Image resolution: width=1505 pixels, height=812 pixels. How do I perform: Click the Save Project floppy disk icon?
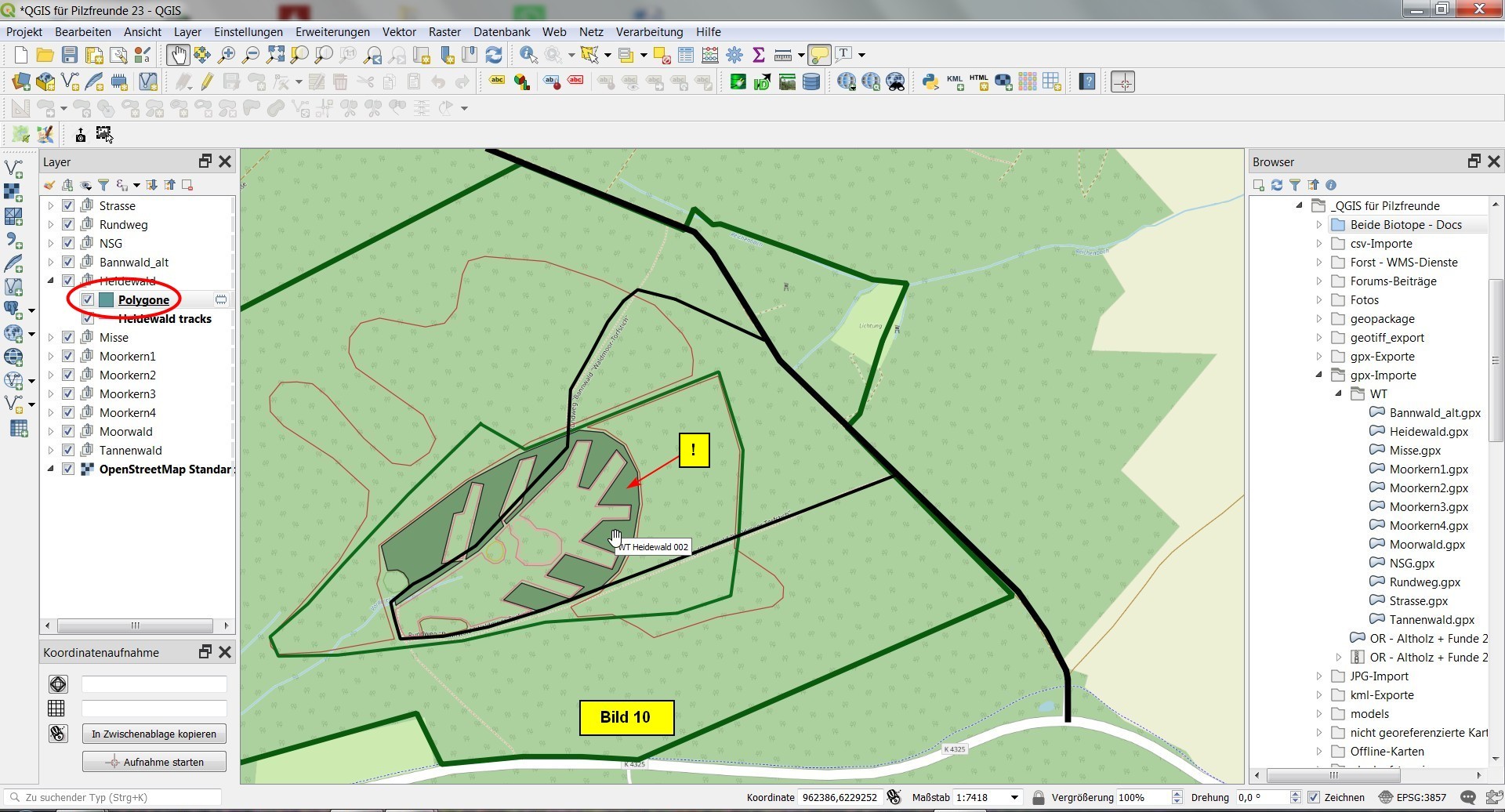pos(70,55)
